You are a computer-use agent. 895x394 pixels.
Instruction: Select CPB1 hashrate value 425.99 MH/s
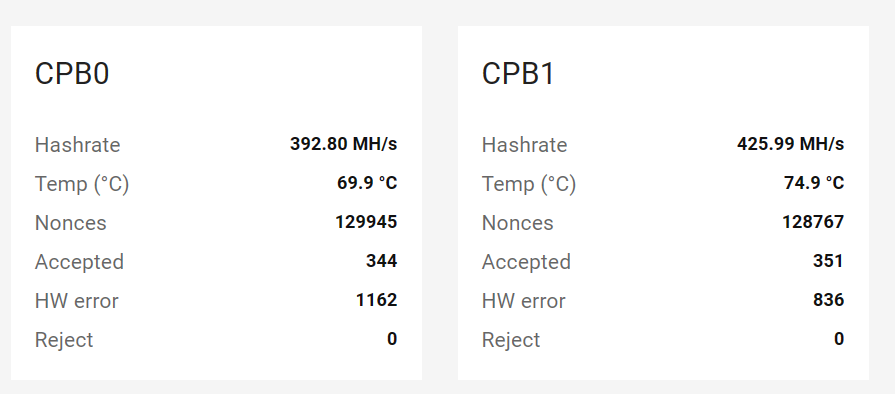[791, 144]
